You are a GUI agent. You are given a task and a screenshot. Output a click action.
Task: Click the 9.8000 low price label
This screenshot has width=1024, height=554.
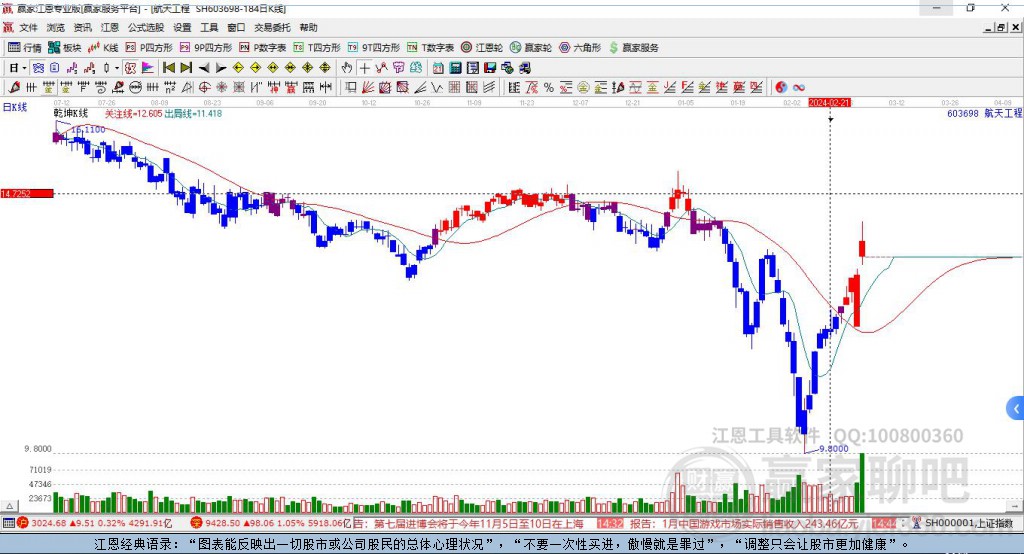(834, 449)
